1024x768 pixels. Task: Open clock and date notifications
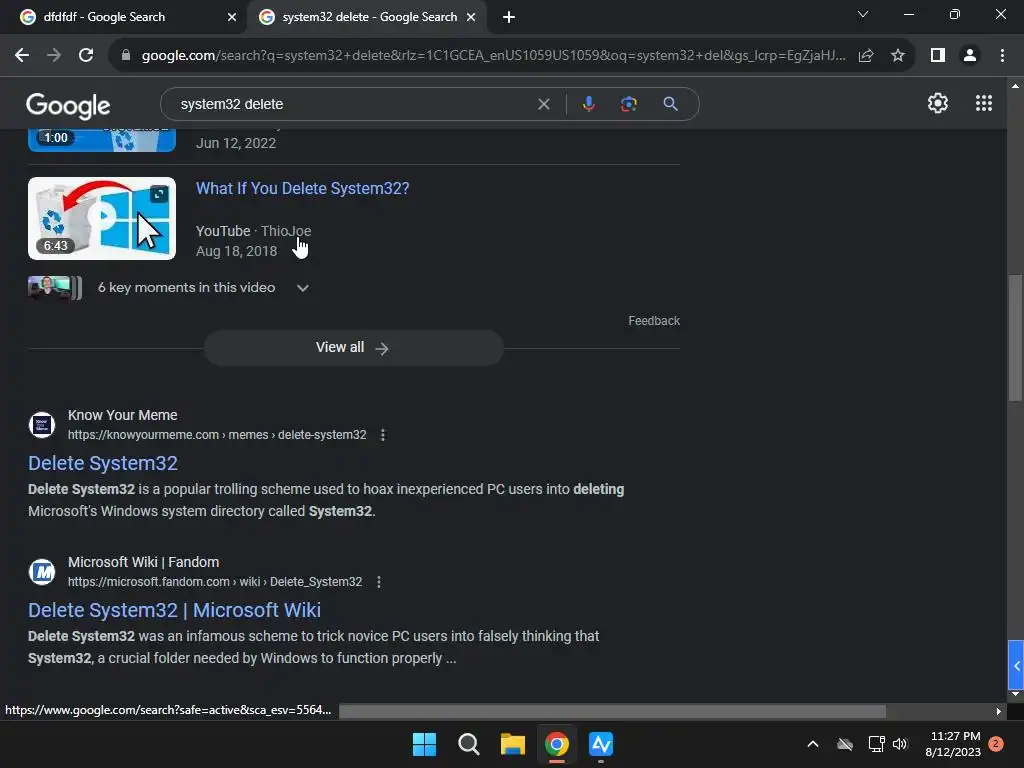(953, 744)
